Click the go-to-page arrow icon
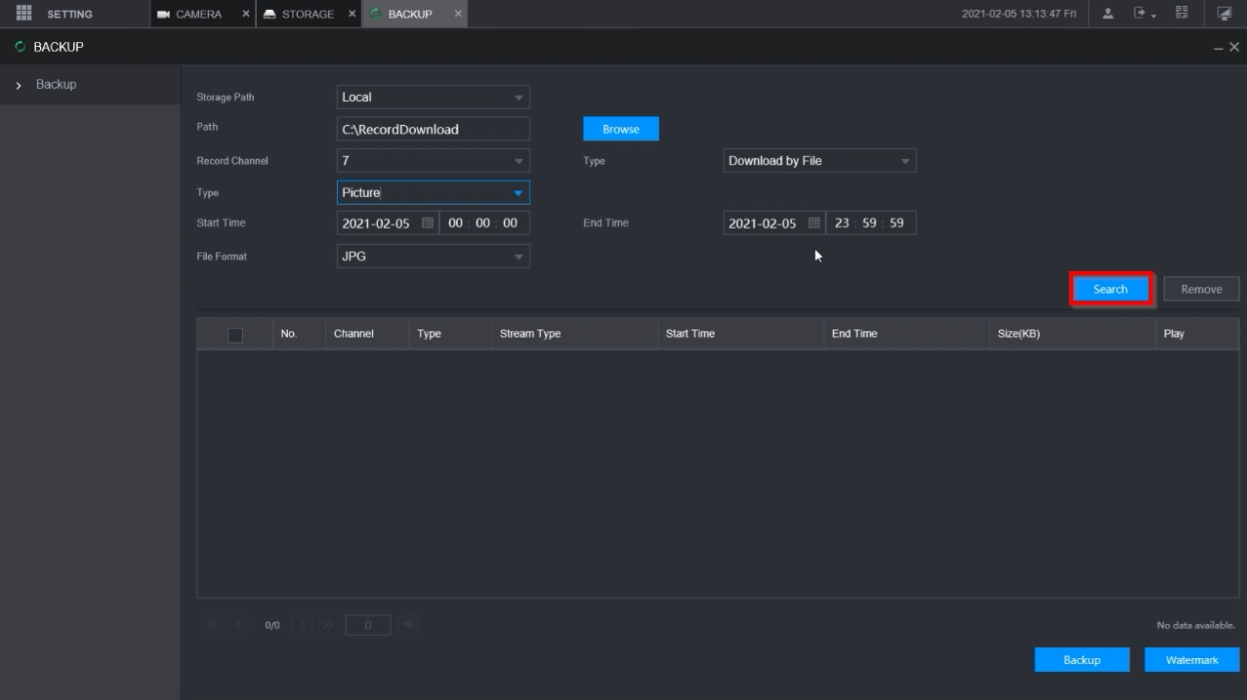Viewport: 1247px width, 700px height. point(408,625)
